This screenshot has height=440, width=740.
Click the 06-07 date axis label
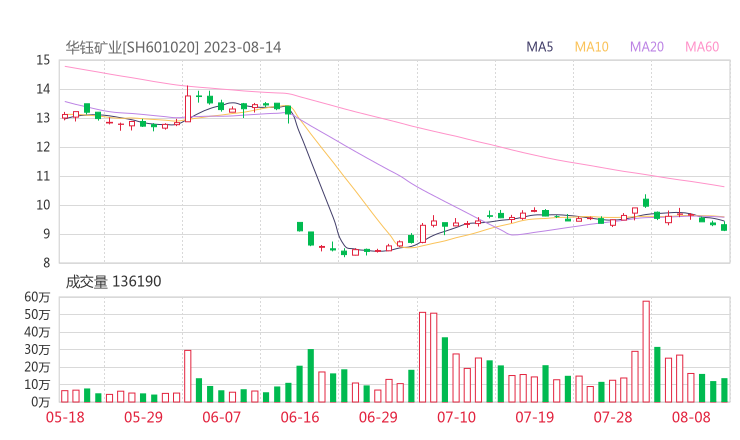(x=221, y=417)
